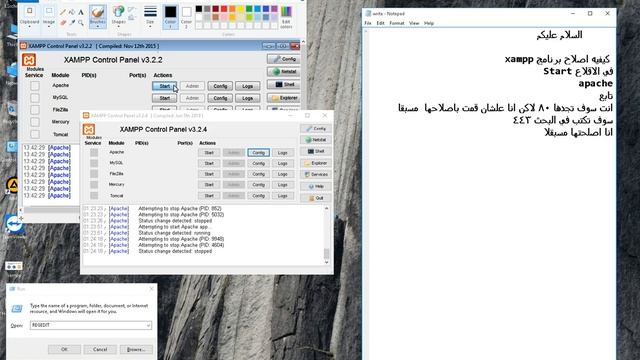Toggle Apache service checkbox in XAMPP v3.2.4
This screenshot has height=360, width=640.
tap(94, 152)
